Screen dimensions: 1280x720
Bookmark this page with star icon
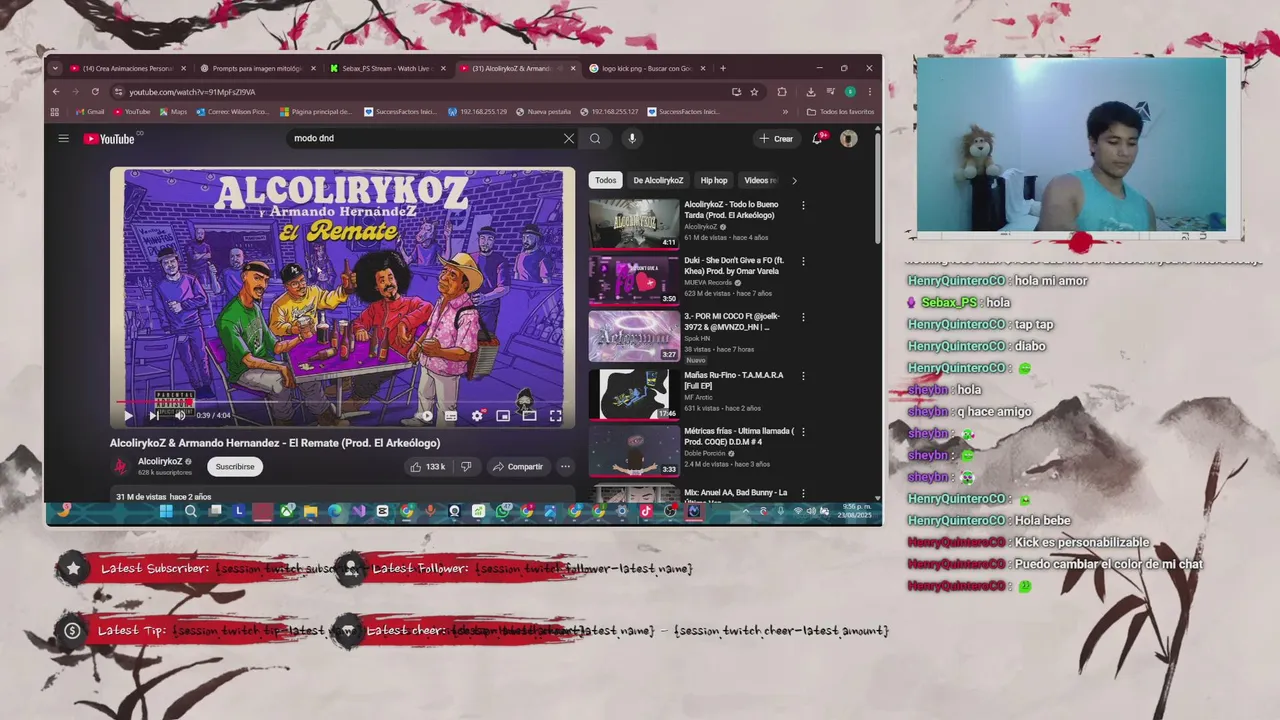[x=754, y=92]
